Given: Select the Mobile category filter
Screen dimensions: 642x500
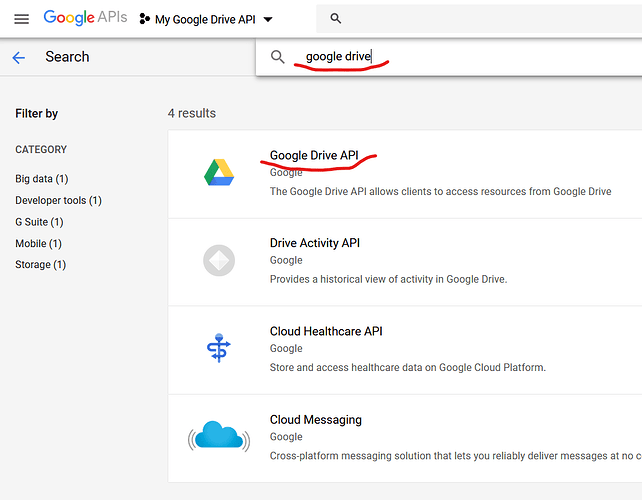Looking at the screenshot, I should 38,243.
